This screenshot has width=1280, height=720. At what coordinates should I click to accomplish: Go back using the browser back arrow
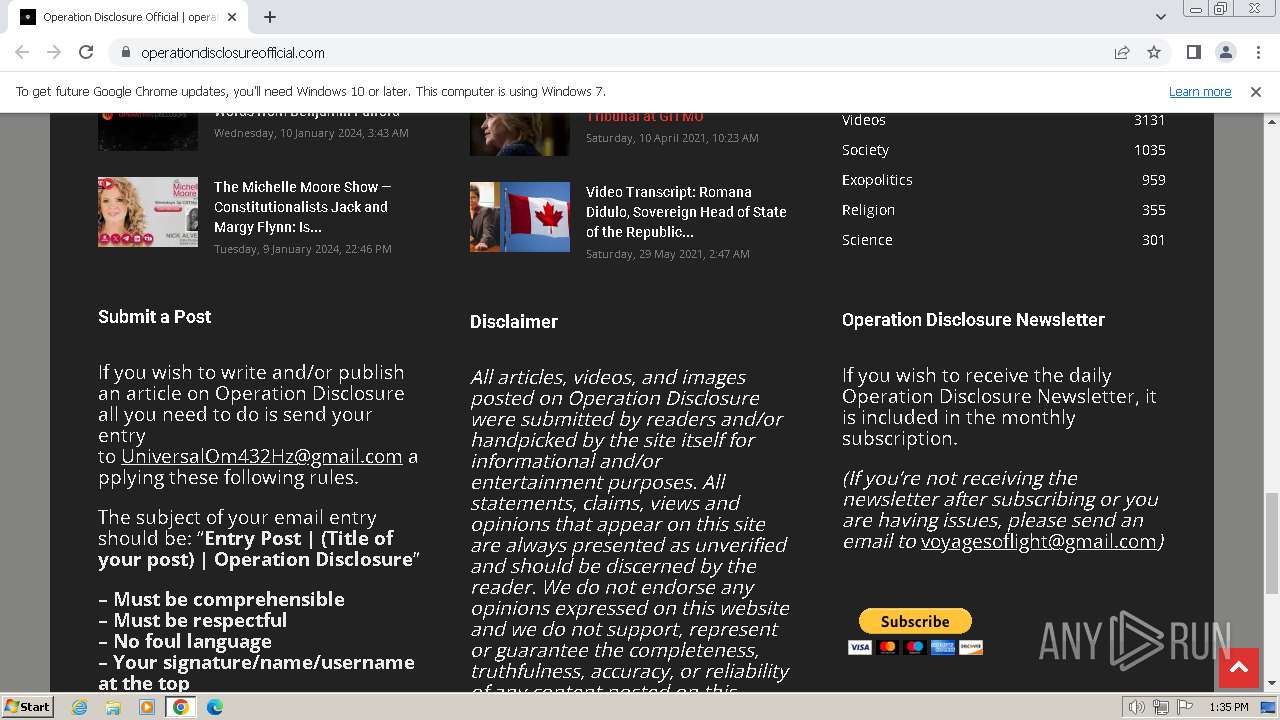tap(22, 52)
